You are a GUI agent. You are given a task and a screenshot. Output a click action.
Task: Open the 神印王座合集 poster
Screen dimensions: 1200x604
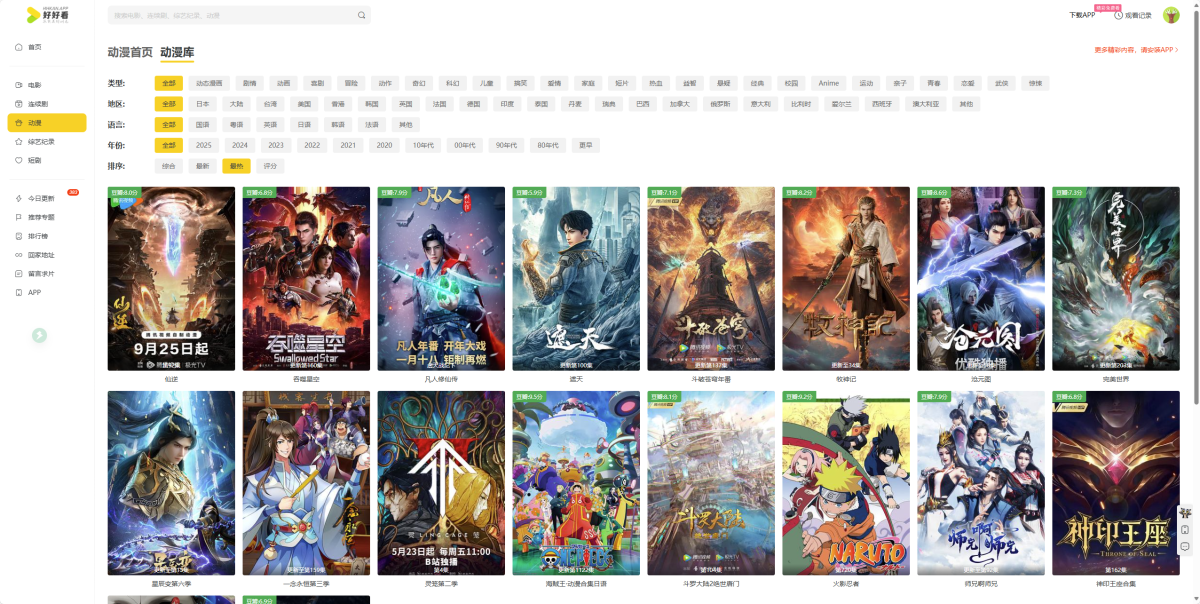click(x=1116, y=483)
